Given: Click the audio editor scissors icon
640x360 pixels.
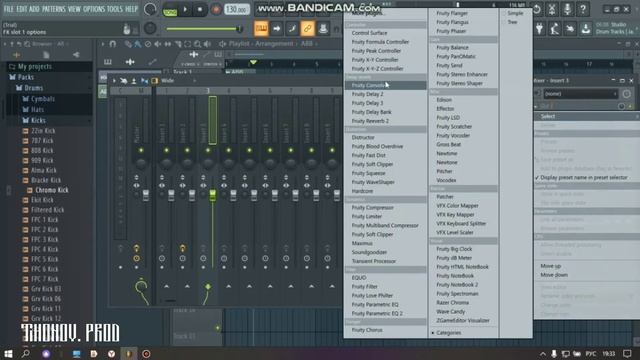Looking at the screenshot, I should (x=552, y=9).
